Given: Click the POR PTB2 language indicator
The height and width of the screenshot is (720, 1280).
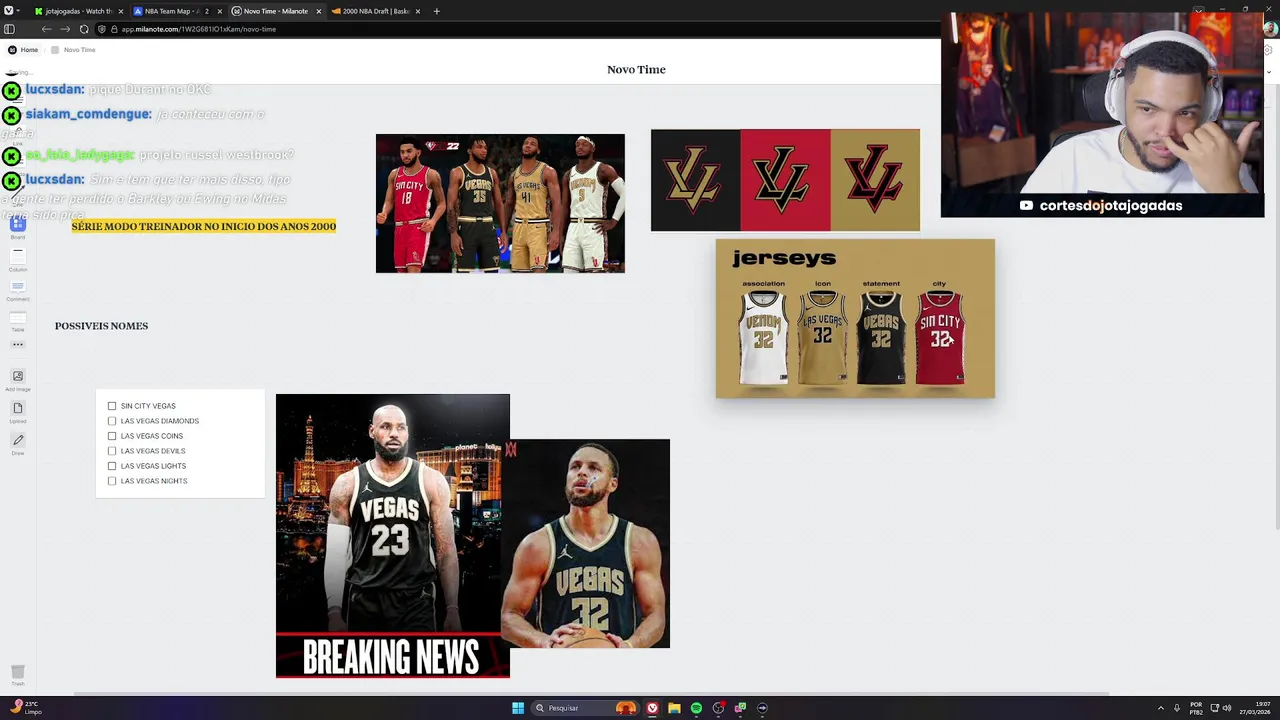Looking at the screenshot, I should point(1196,708).
